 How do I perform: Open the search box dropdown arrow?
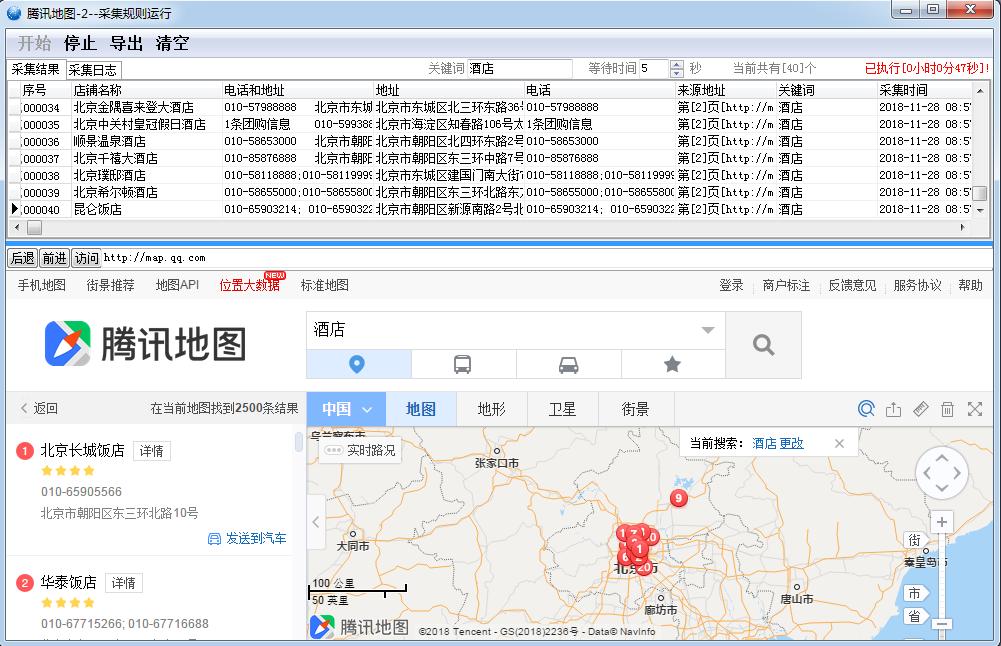click(707, 330)
